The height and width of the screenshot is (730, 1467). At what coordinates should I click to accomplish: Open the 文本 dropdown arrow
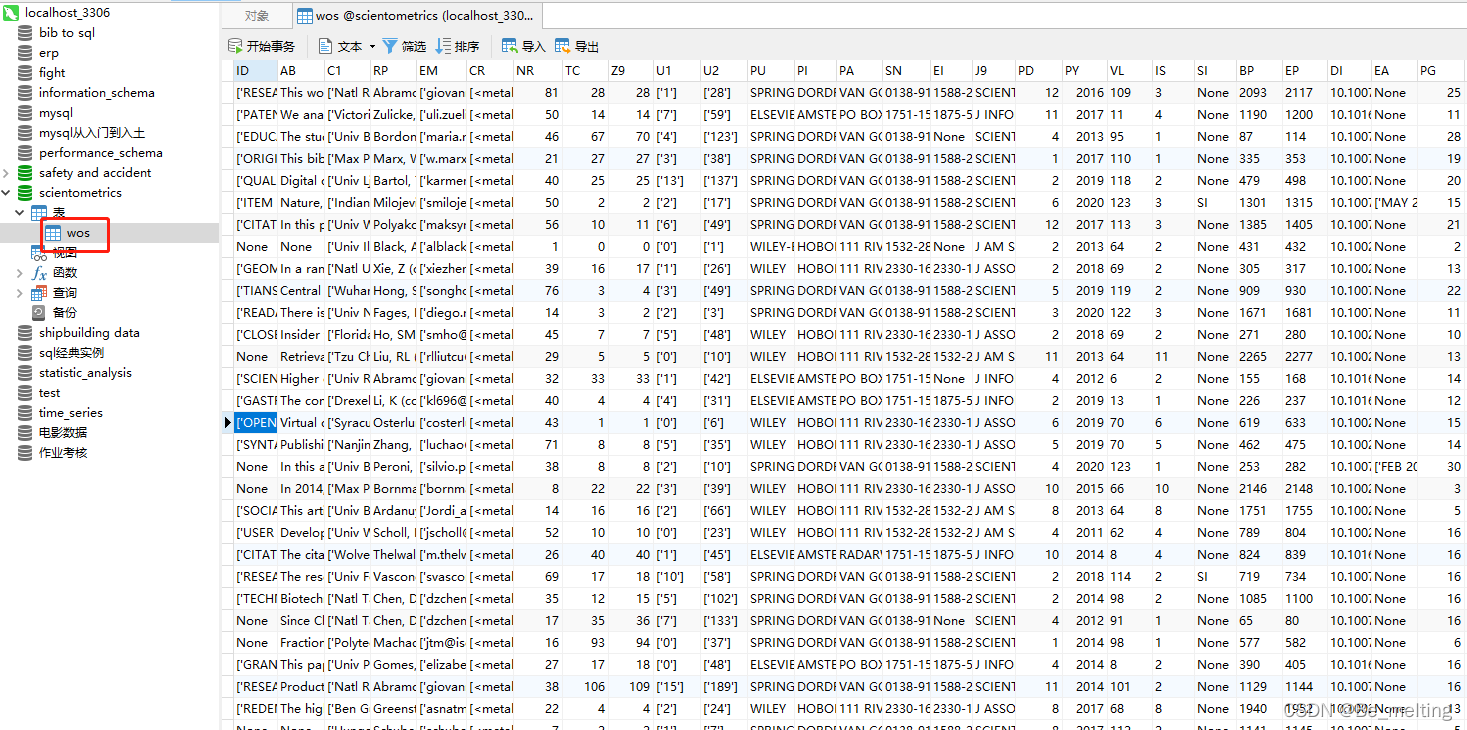coord(372,47)
